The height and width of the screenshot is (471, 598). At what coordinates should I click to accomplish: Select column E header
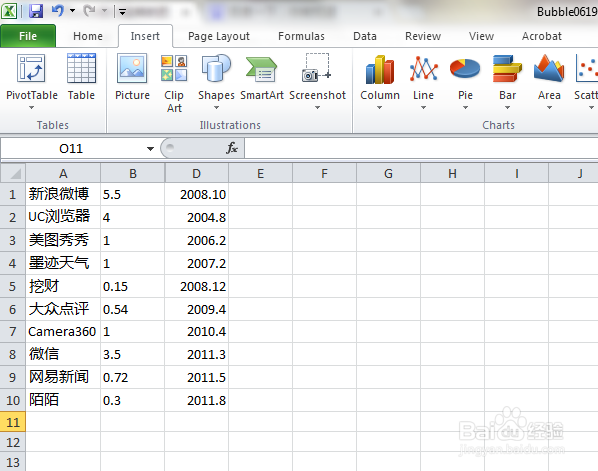pyautogui.click(x=260, y=174)
